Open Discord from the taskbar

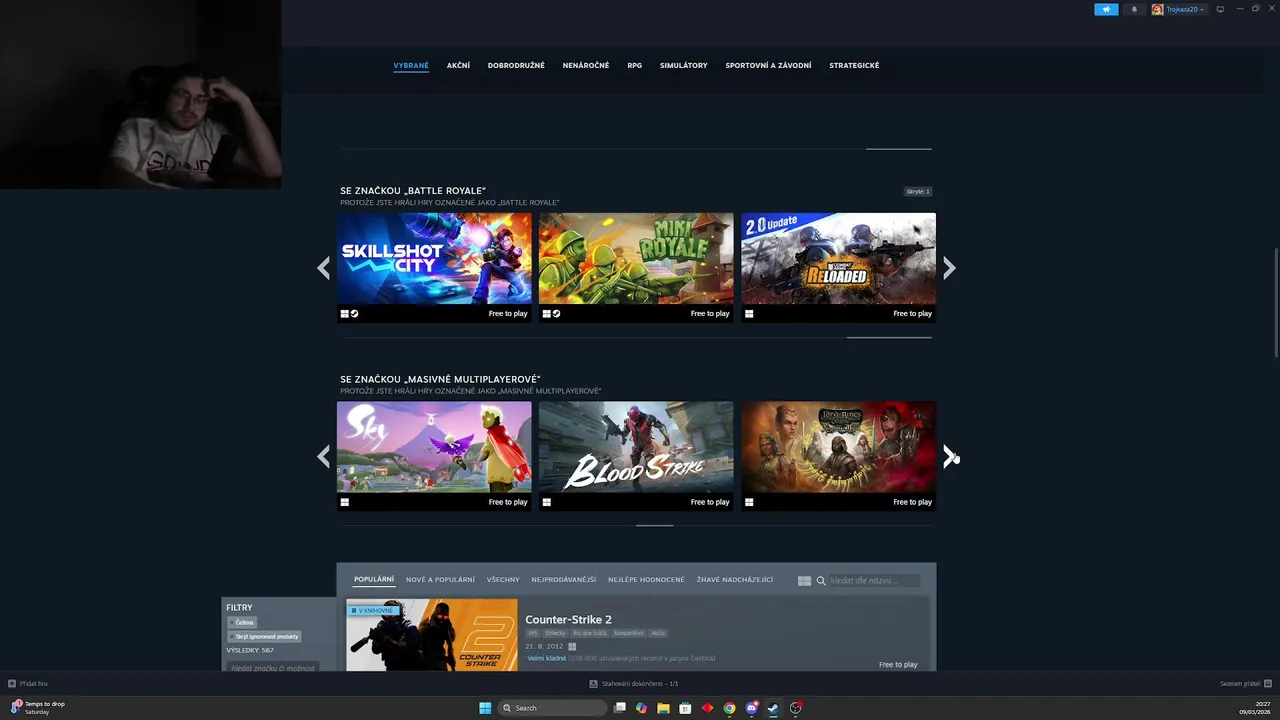point(751,708)
